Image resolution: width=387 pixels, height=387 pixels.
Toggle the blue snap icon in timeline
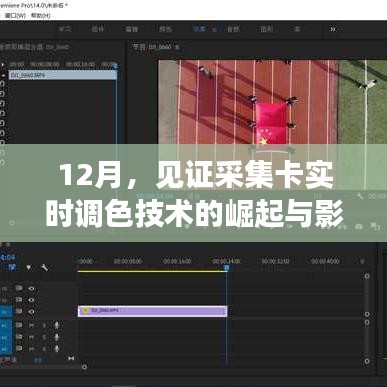click(12, 267)
